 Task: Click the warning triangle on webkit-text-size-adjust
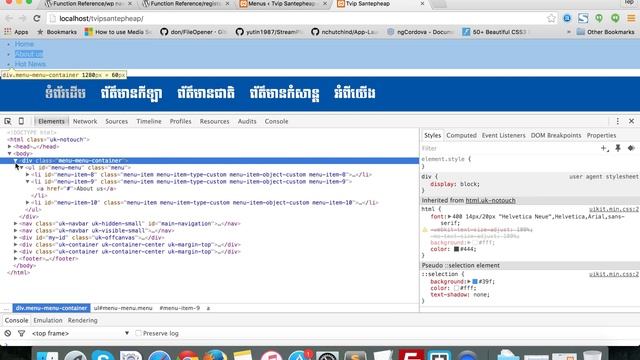[x=424, y=230]
